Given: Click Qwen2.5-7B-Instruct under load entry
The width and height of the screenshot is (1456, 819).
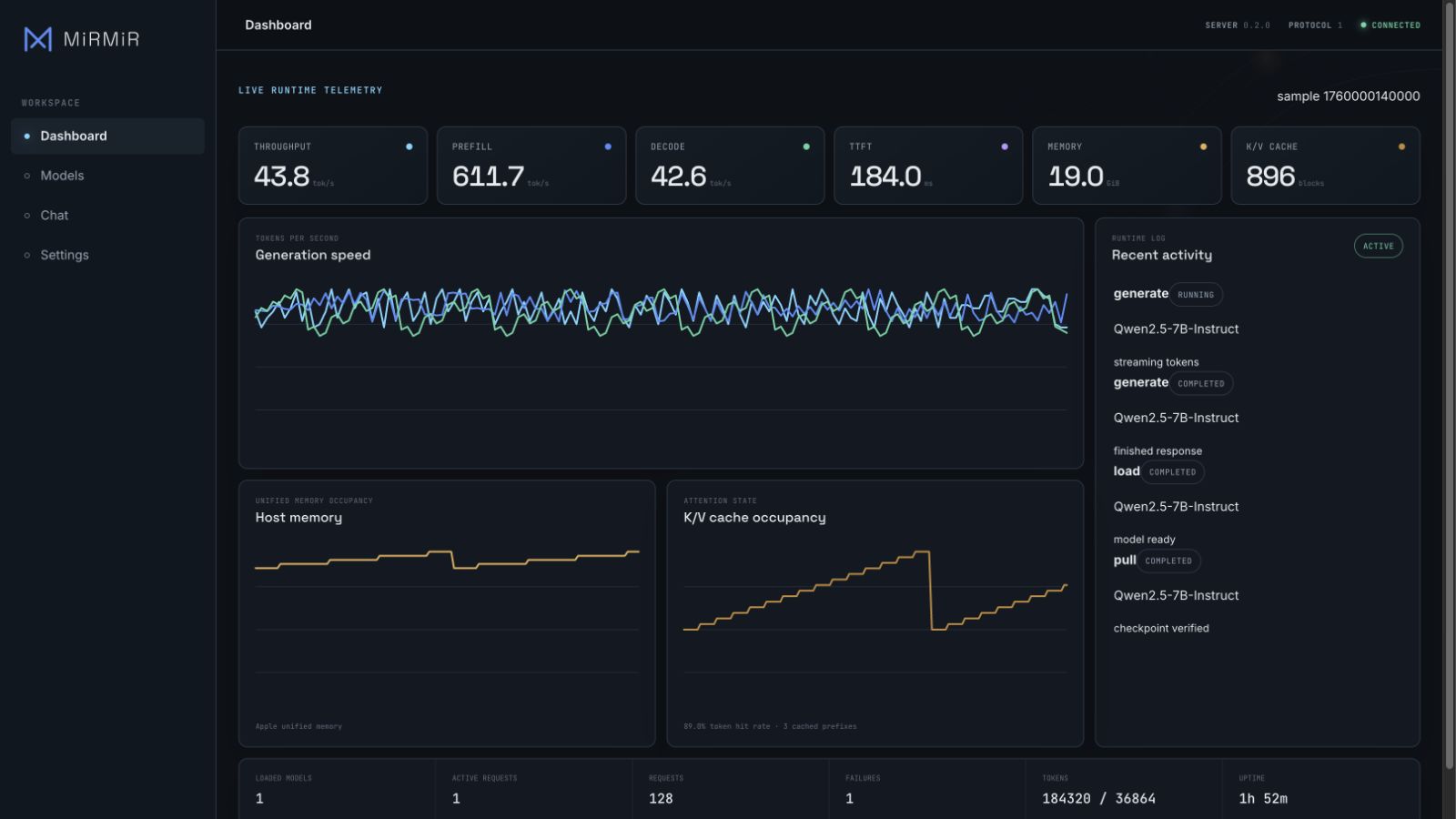Looking at the screenshot, I should tap(1176, 507).
